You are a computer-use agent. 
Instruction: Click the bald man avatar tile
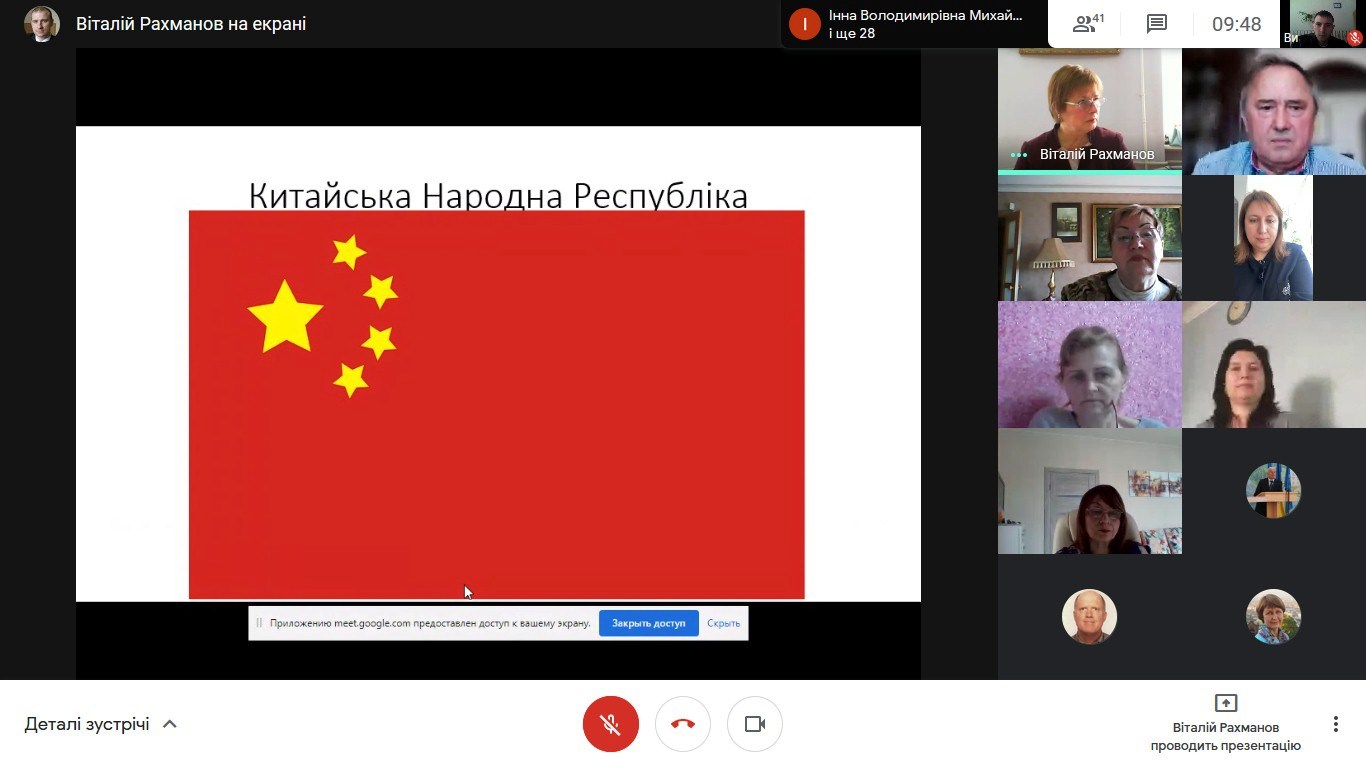[x=1089, y=616]
